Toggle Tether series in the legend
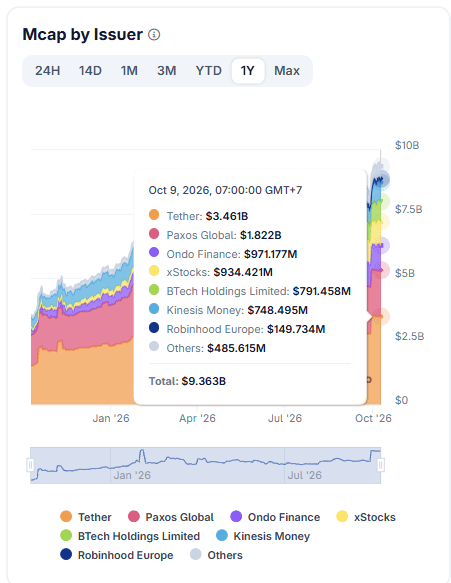 [86, 517]
